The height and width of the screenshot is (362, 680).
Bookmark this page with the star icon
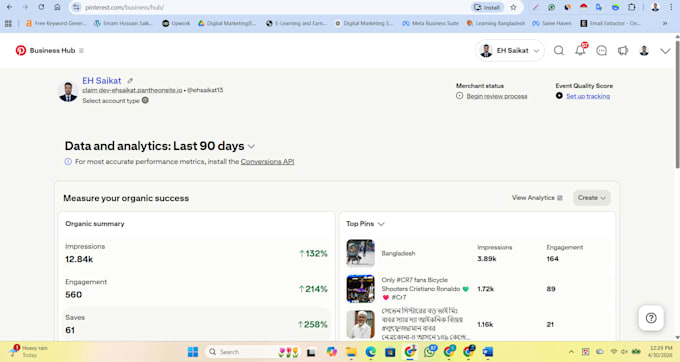pyautogui.click(x=513, y=7)
